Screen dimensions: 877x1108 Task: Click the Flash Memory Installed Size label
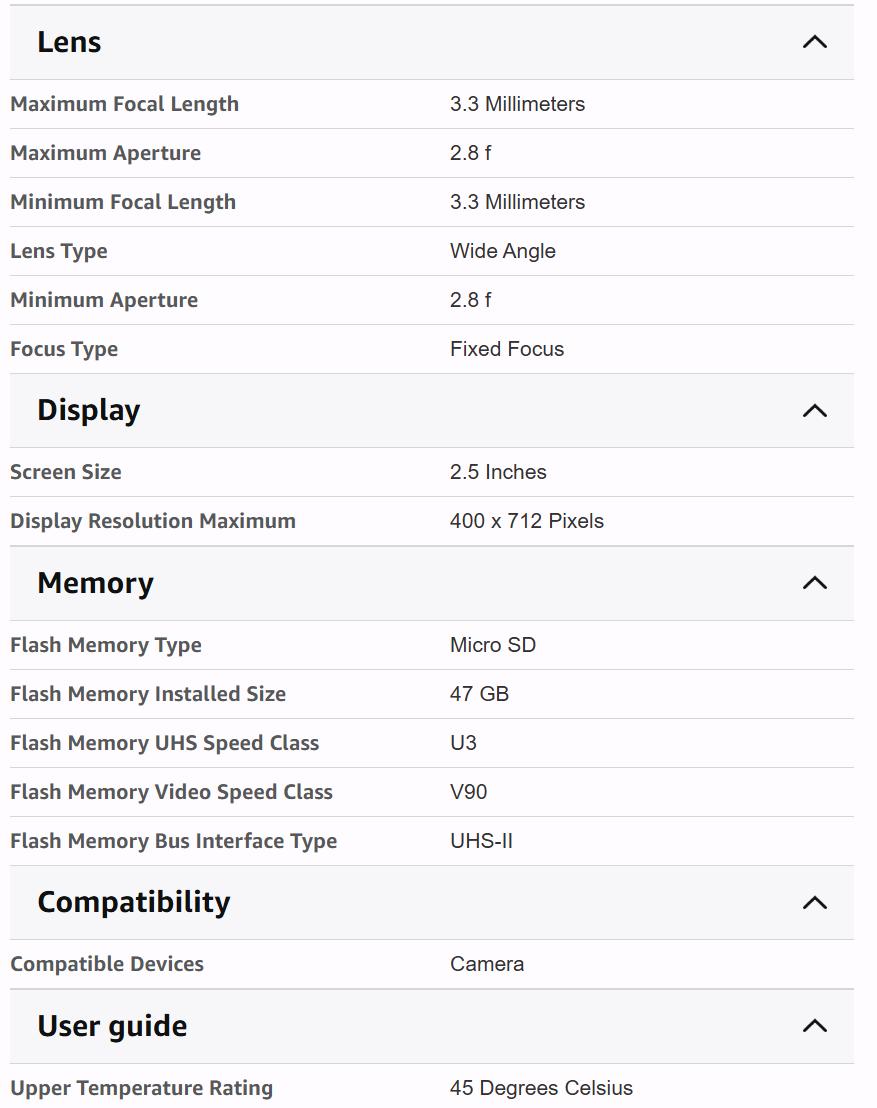click(148, 694)
